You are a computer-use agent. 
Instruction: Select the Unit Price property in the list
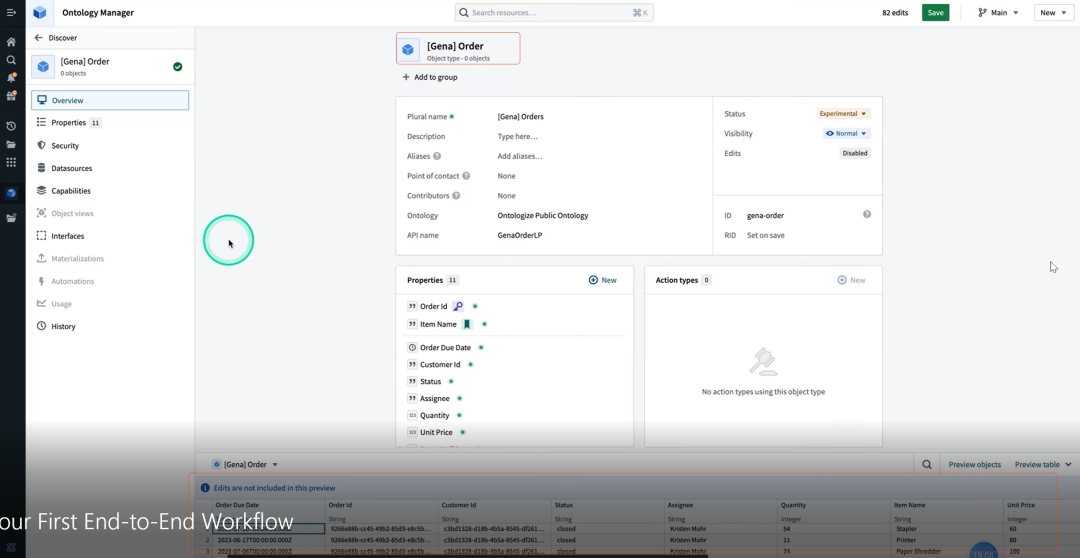click(436, 433)
